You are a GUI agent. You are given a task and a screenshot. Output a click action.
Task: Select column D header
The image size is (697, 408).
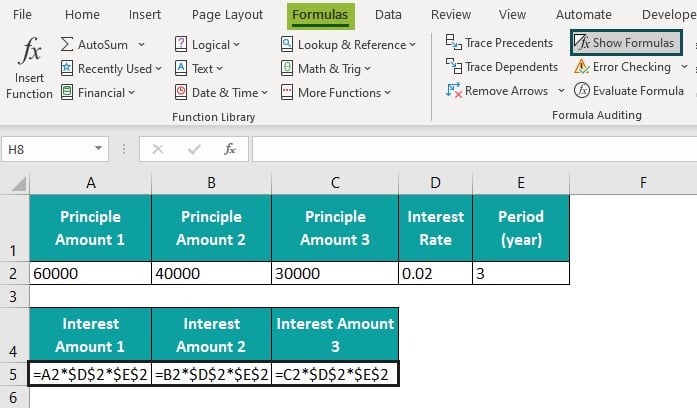click(x=436, y=183)
